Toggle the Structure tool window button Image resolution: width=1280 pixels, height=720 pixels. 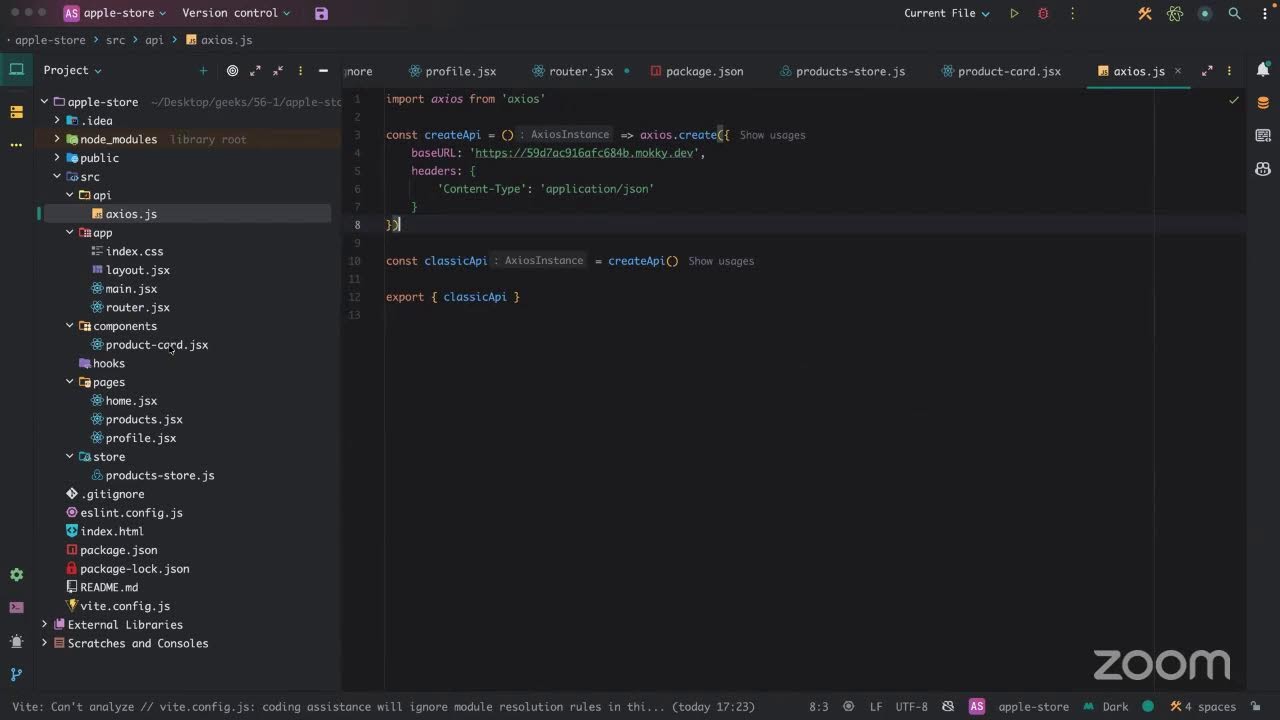point(16,112)
